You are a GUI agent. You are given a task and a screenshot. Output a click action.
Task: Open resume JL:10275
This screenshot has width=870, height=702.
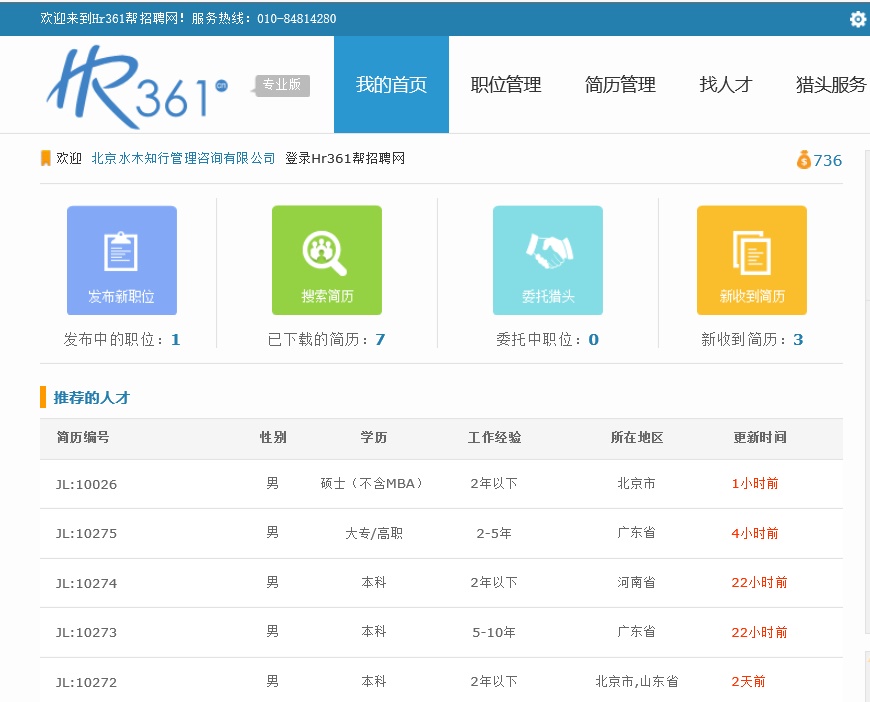point(87,533)
